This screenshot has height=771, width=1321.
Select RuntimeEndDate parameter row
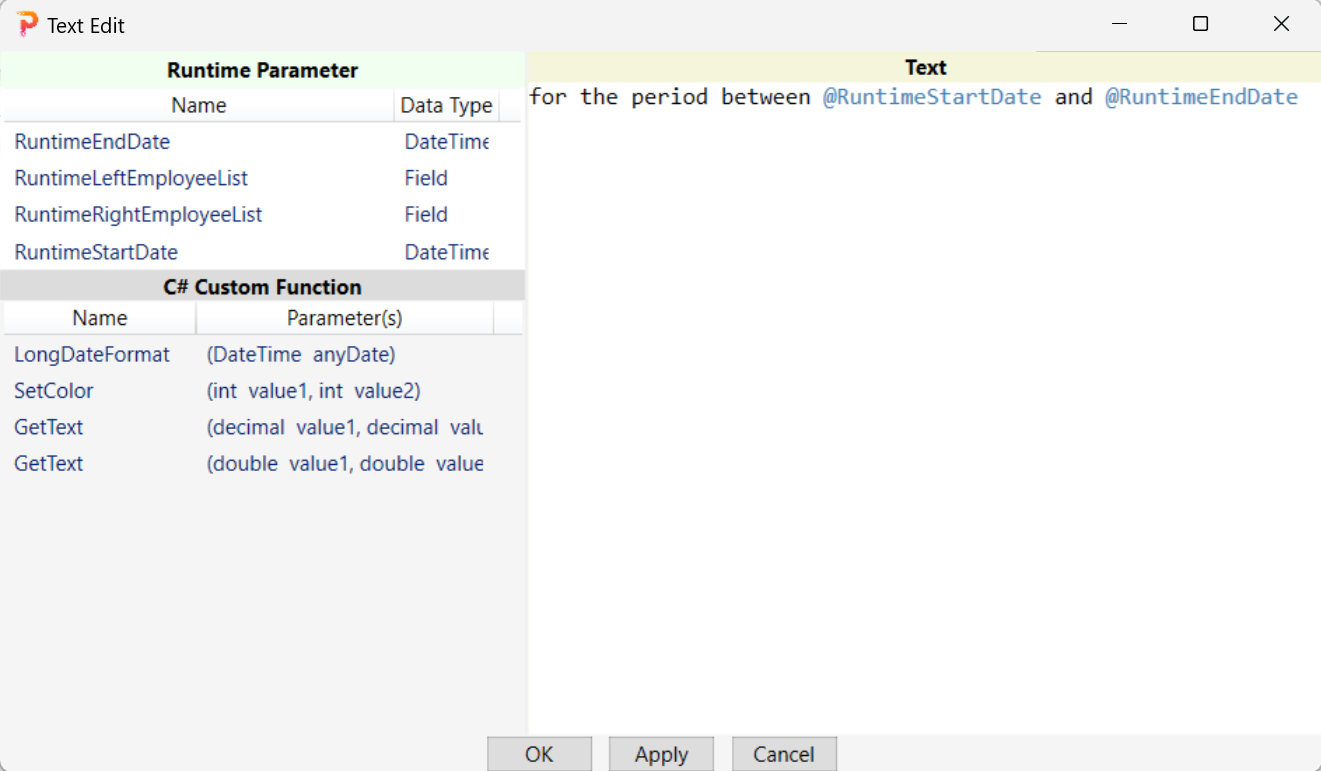click(262, 142)
